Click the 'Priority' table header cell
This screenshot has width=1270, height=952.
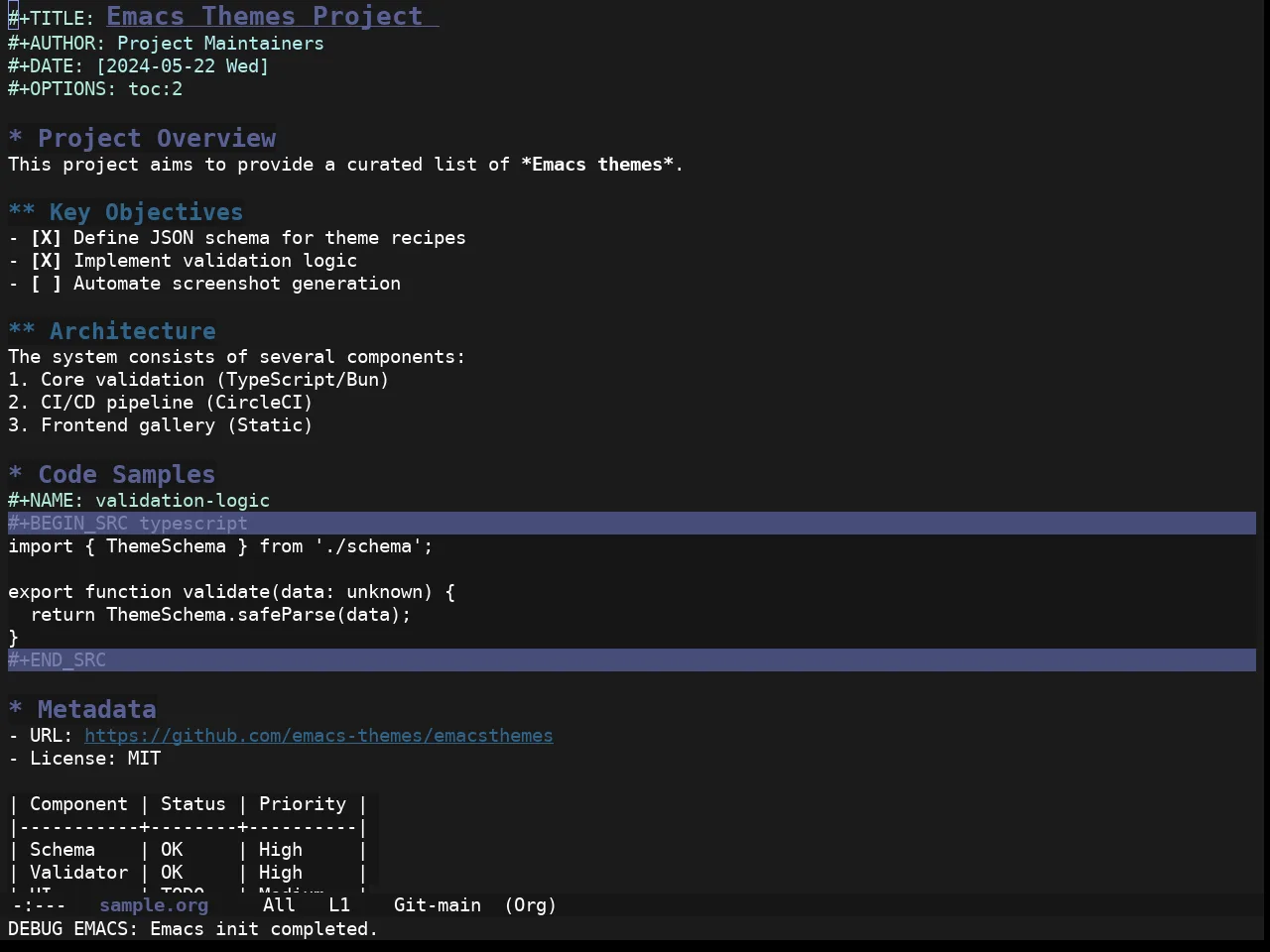pyautogui.click(x=303, y=804)
